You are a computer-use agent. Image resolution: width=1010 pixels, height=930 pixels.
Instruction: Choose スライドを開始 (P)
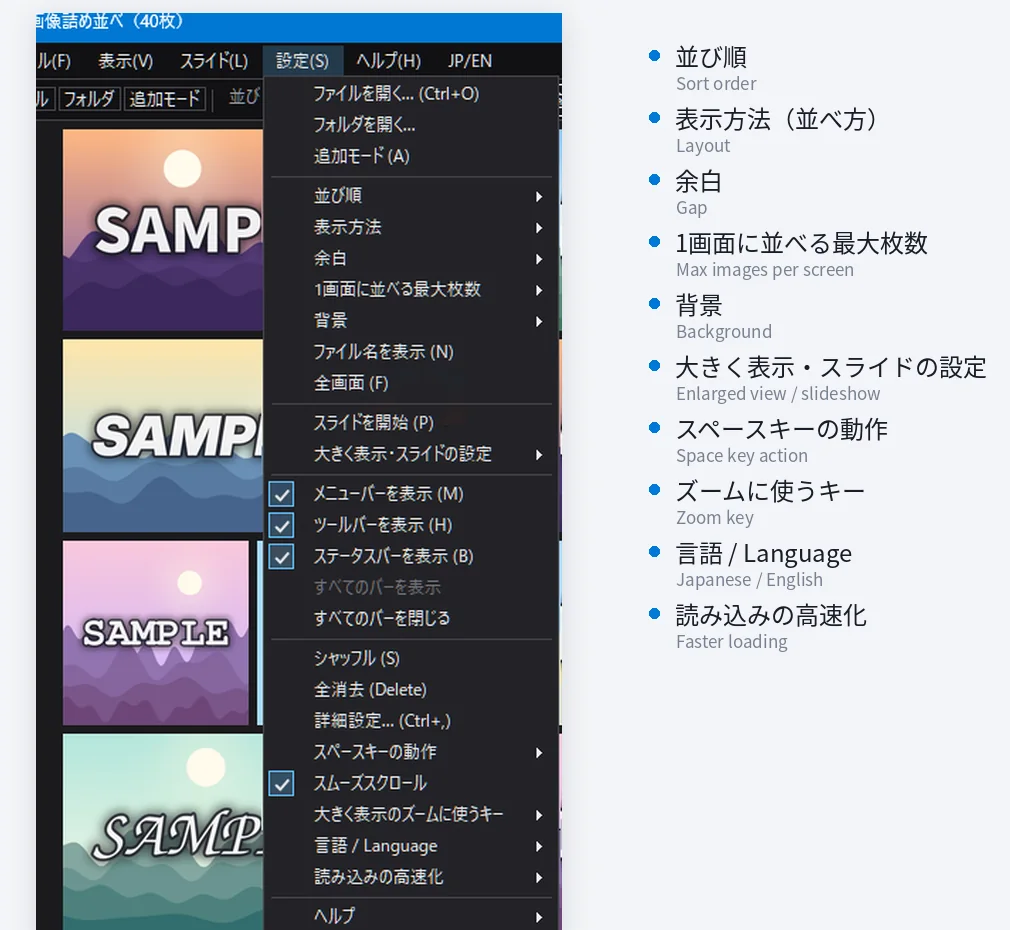pyautogui.click(x=411, y=423)
